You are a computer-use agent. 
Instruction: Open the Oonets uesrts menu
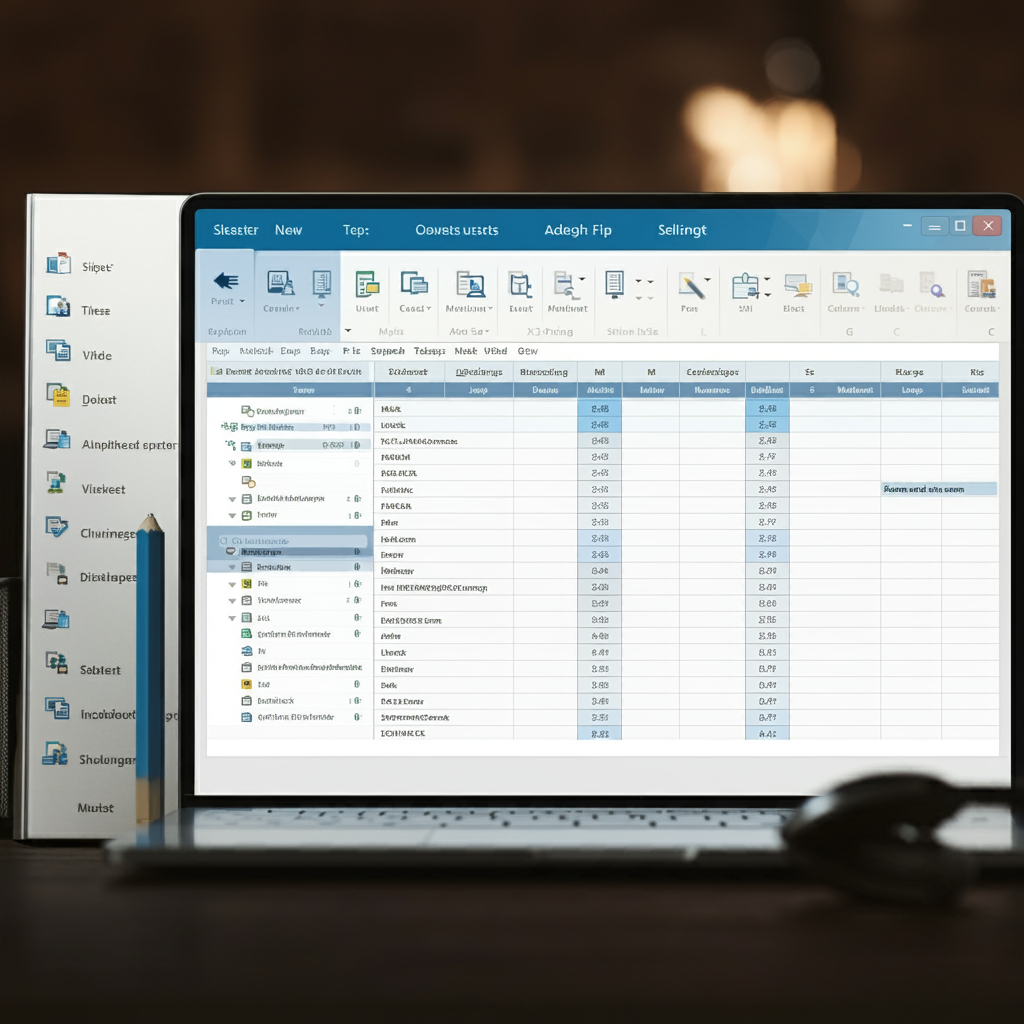pyautogui.click(x=456, y=230)
